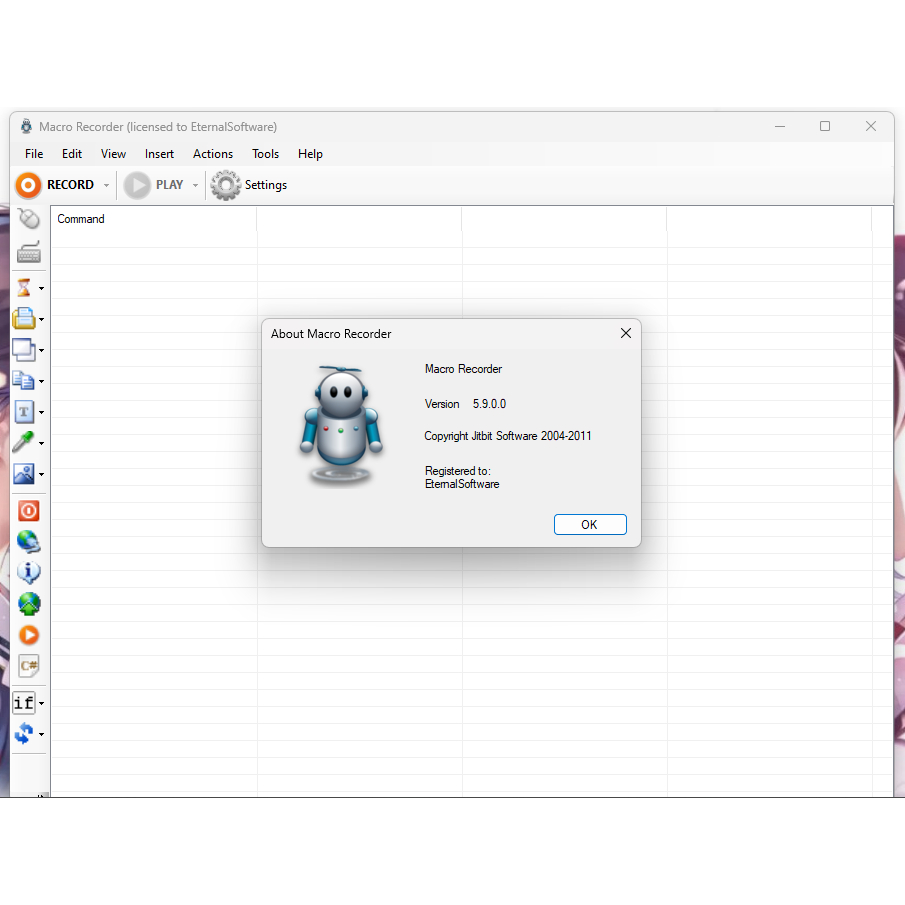Click the PLAY text label in toolbar

[x=169, y=185]
